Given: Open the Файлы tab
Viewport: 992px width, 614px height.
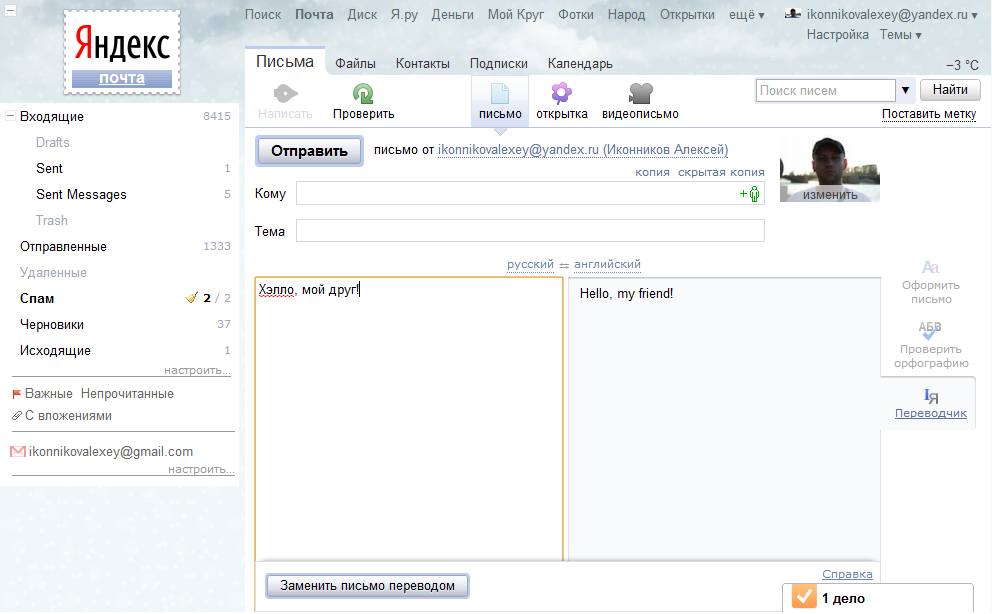Looking at the screenshot, I should coord(355,64).
